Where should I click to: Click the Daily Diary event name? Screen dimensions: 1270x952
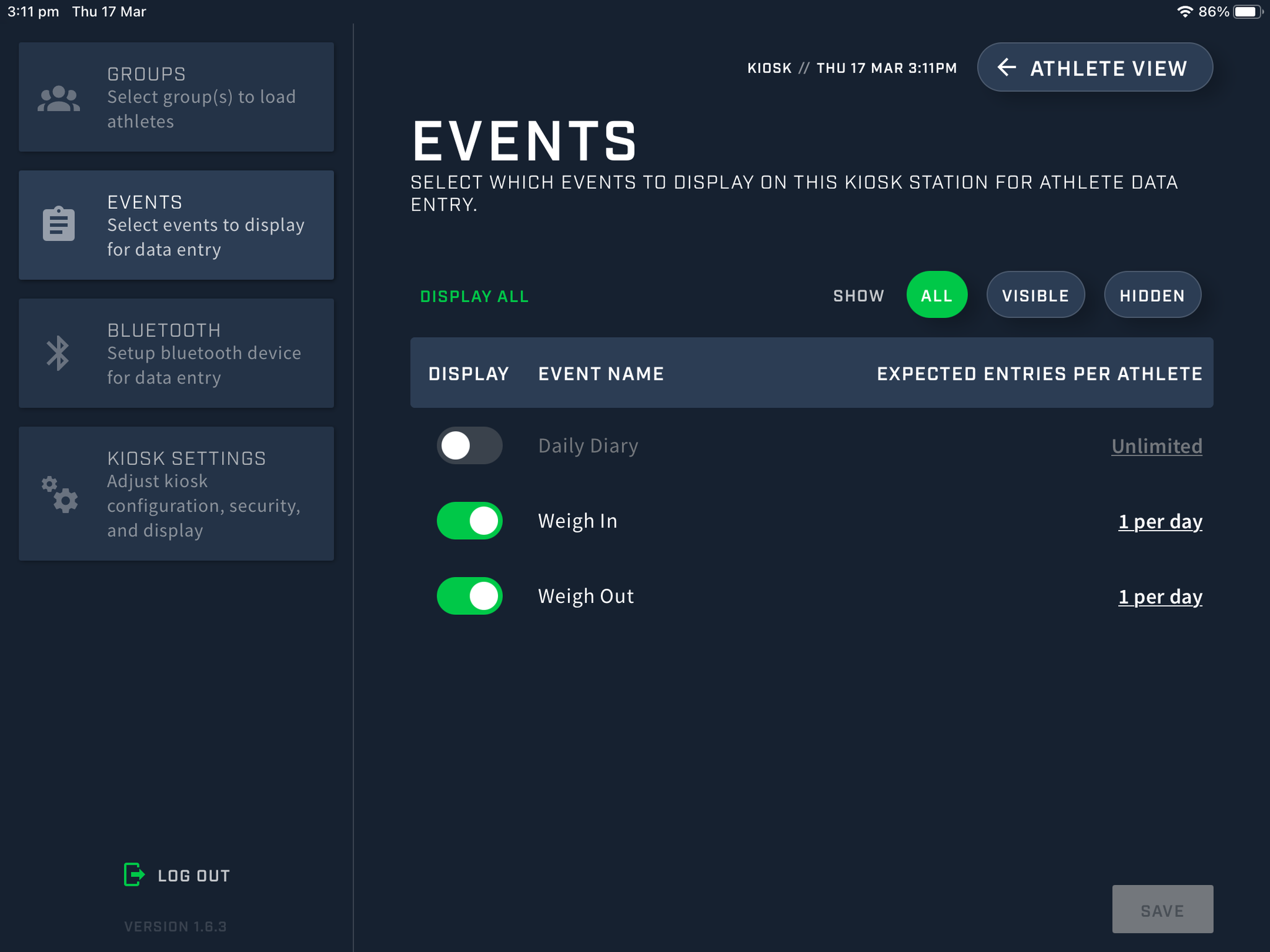pos(588,446)
